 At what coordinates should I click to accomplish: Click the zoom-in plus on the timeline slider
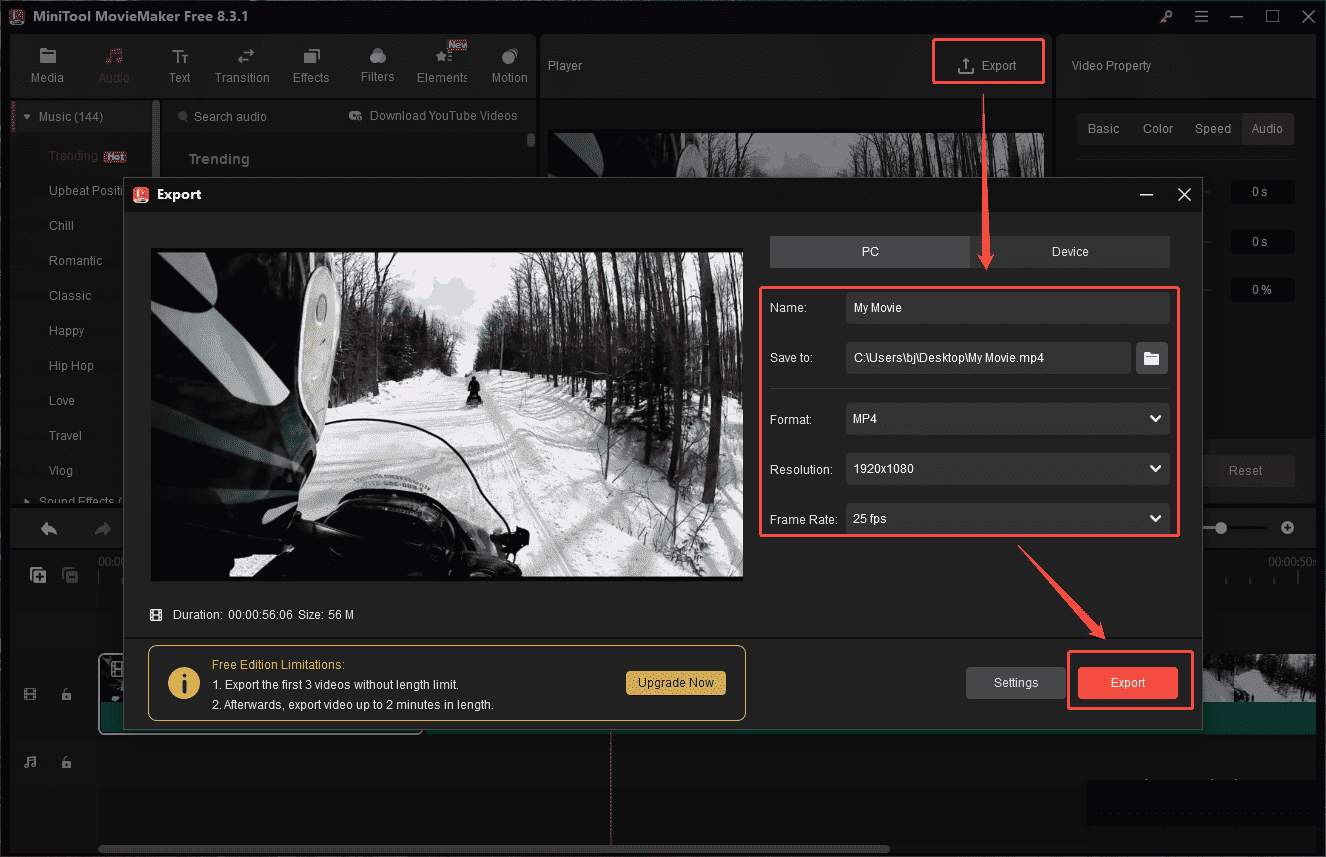point(1287,527)
